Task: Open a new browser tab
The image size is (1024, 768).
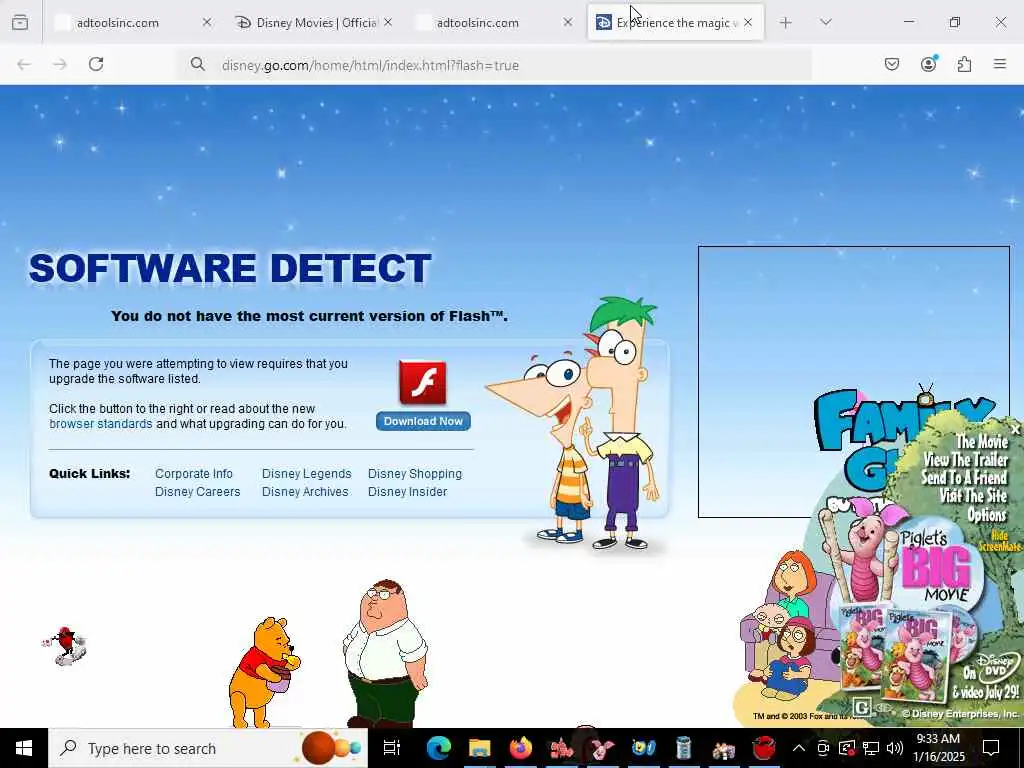Action: (786, 23)
